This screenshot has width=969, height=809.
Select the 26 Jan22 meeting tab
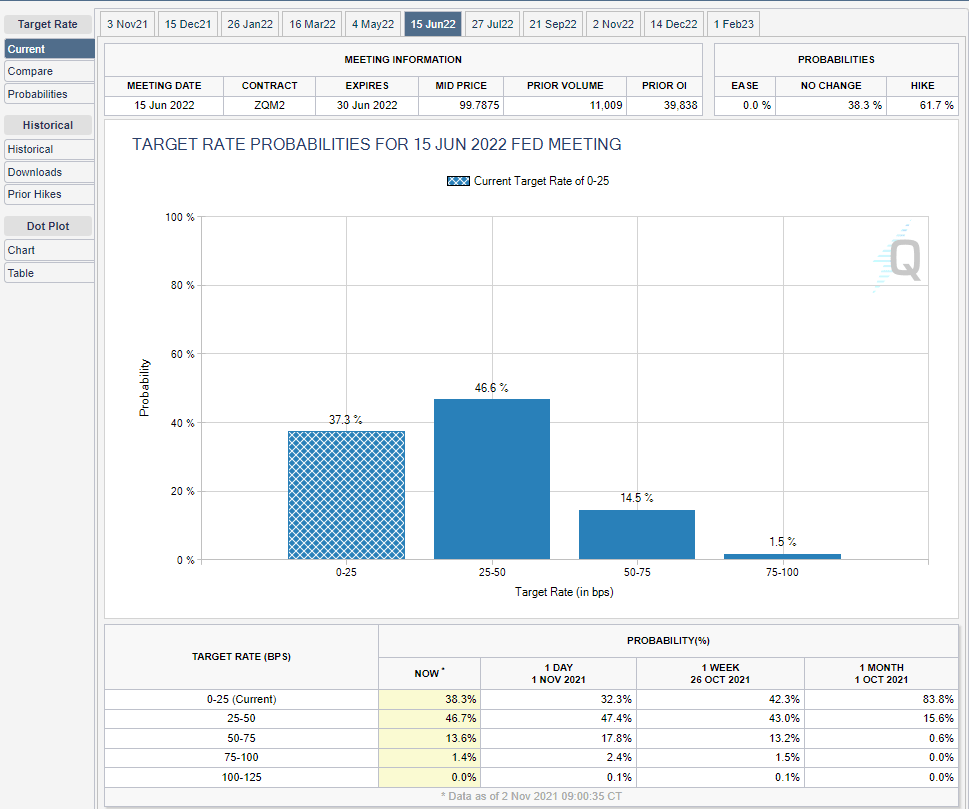250,24
